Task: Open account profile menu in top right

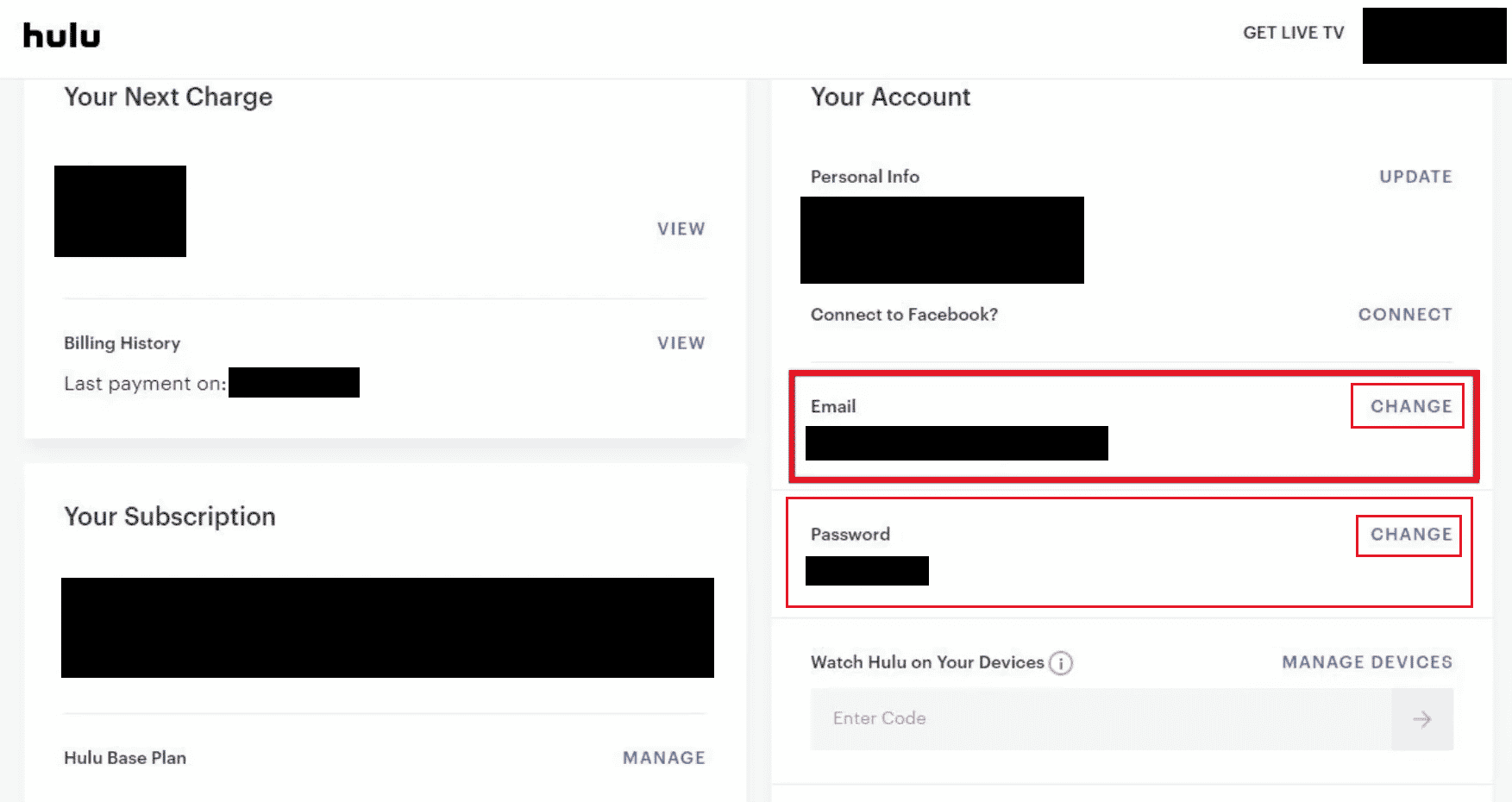Action: [x=1434, y=35]
